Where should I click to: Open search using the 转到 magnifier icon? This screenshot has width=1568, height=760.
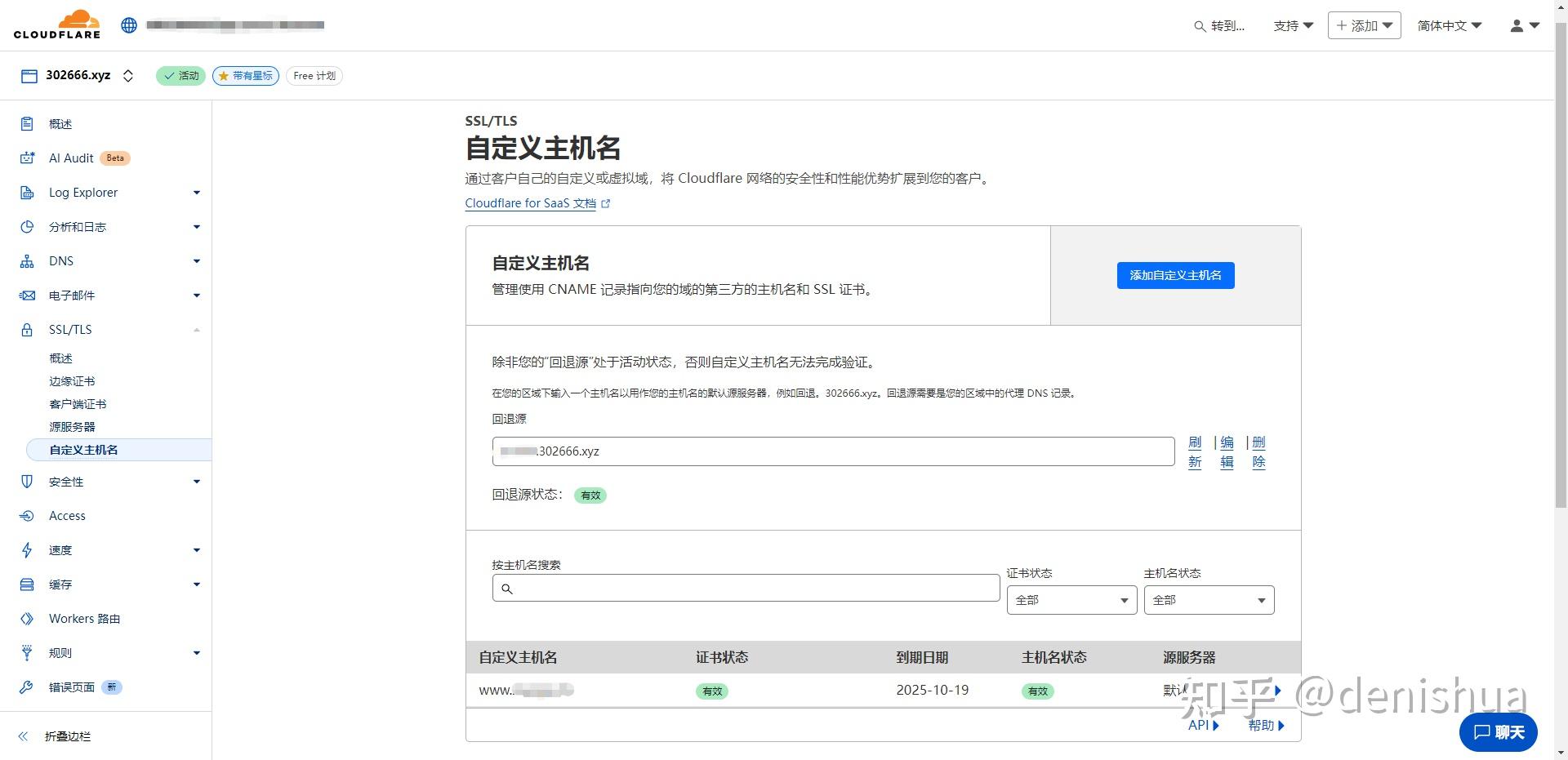coord(1199,25)
